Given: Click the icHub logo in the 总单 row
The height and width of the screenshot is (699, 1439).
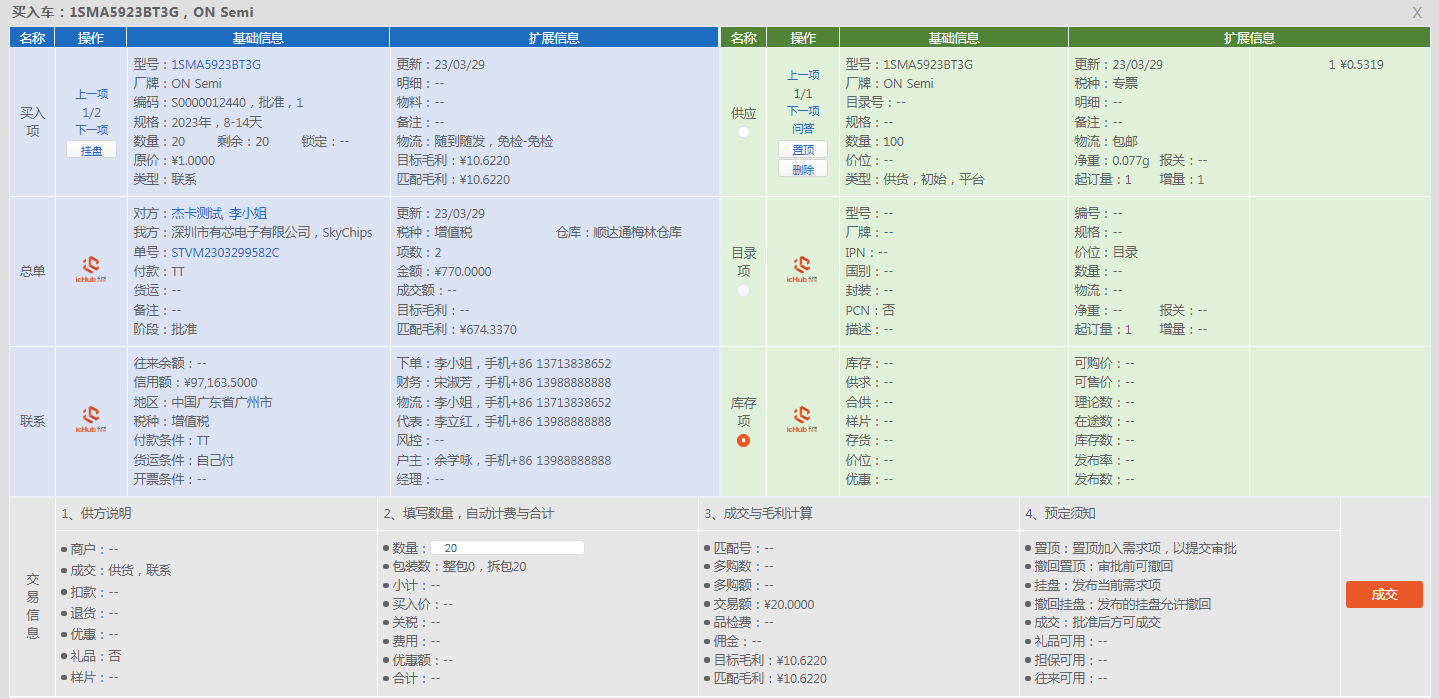Looking at the screenshot, I should [x=91, y=270].
